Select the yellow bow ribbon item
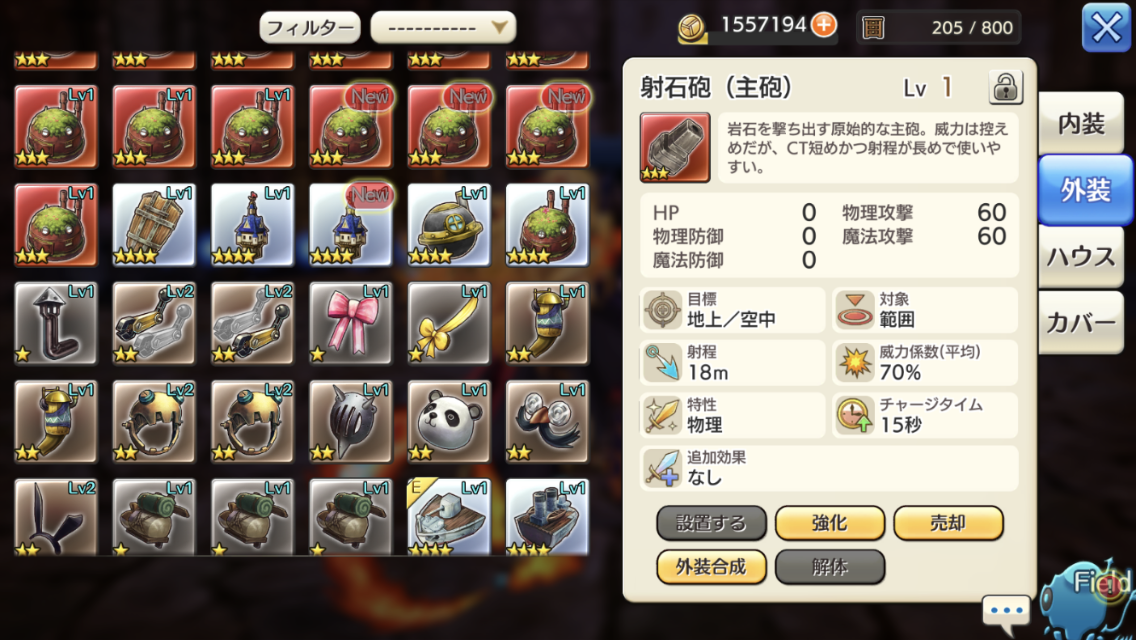Viewport: 1136px width, 640px height. coord(449,323)
